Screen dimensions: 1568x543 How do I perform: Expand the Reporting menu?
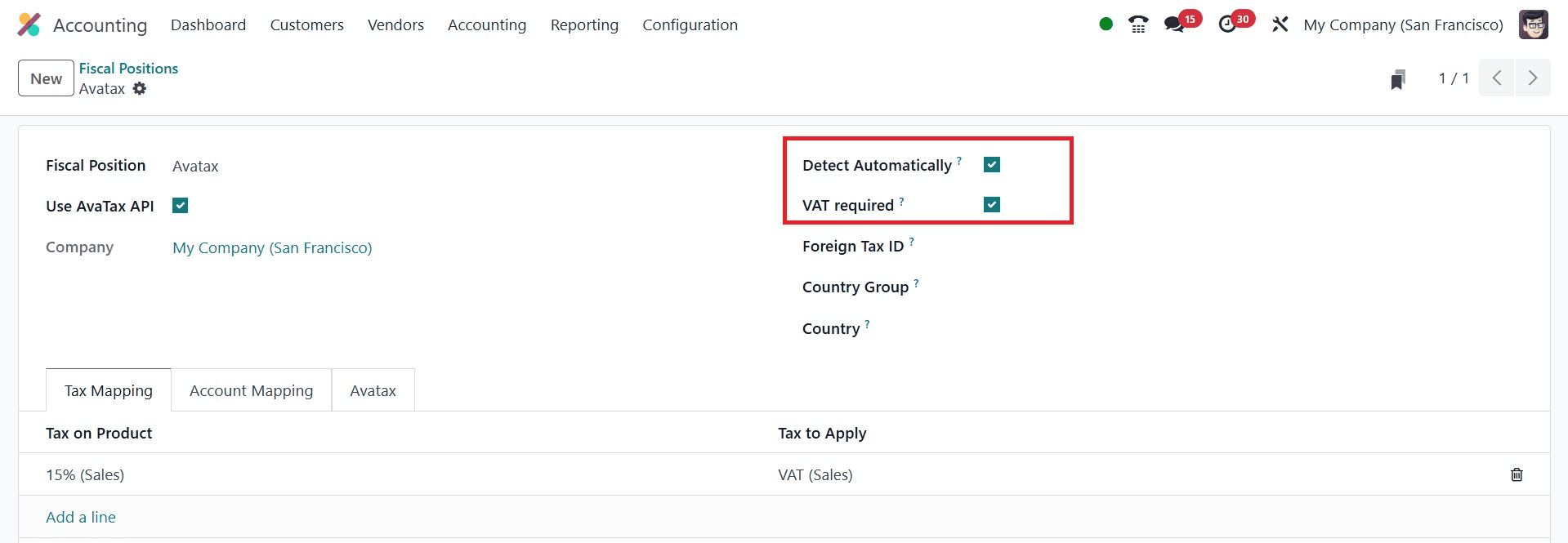pos(584,24)
